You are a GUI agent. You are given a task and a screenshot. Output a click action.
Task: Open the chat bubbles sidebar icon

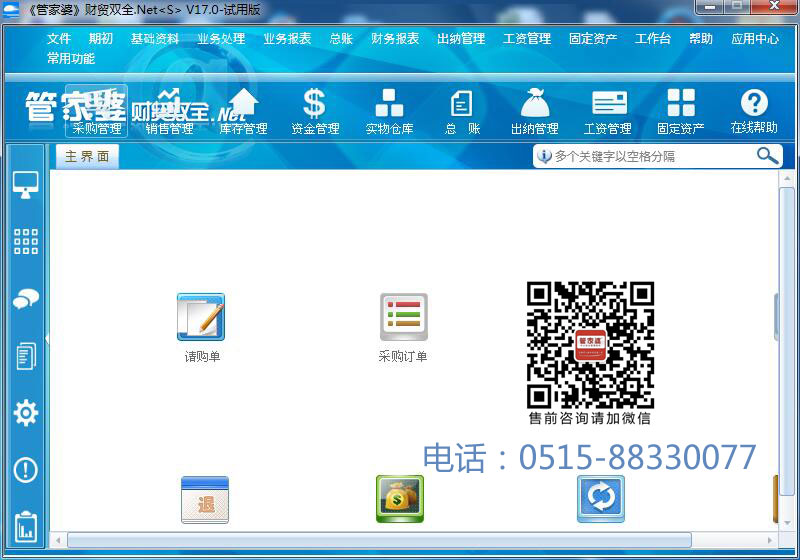tap(26, 299)
